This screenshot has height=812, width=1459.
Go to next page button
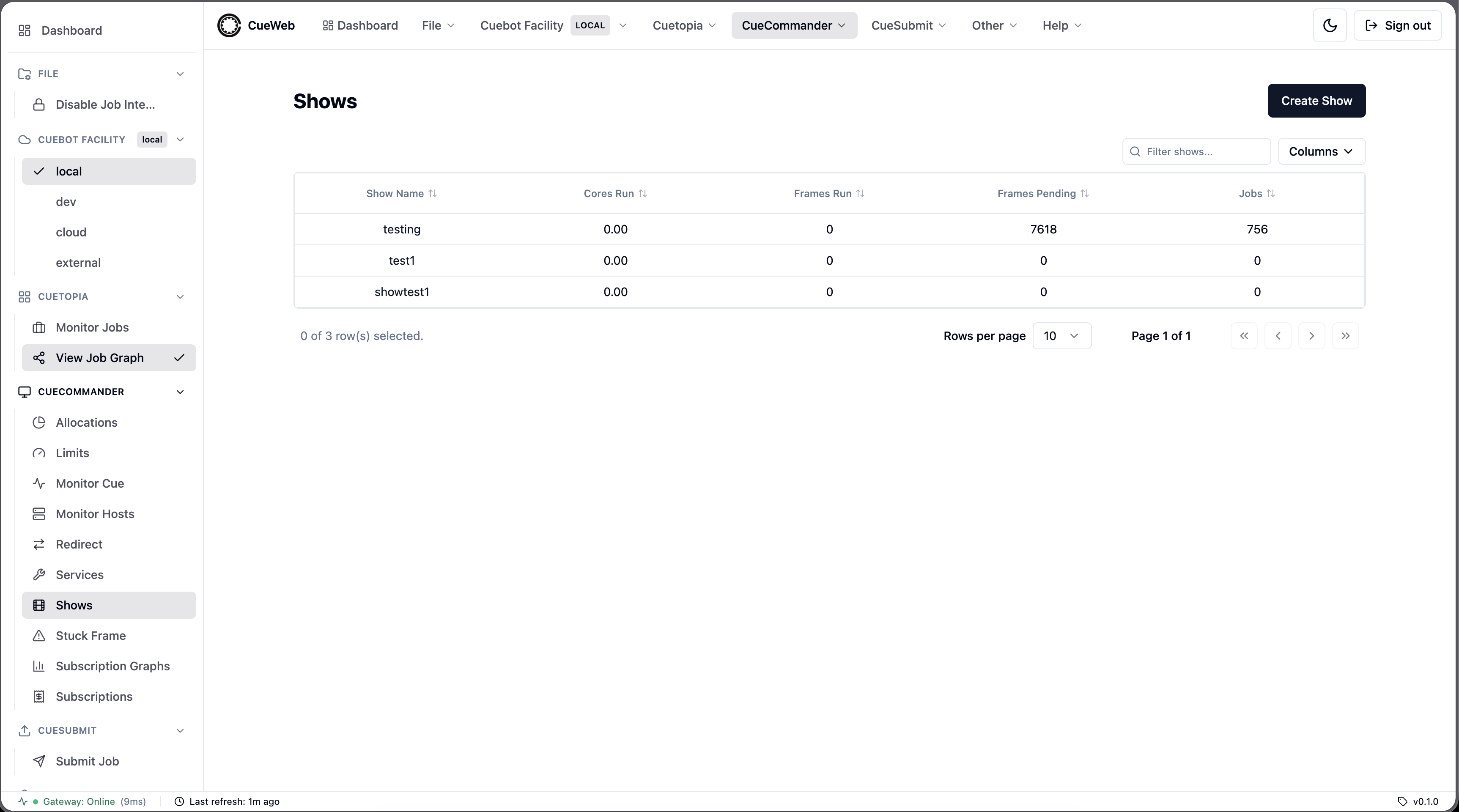coord(1311,336)
